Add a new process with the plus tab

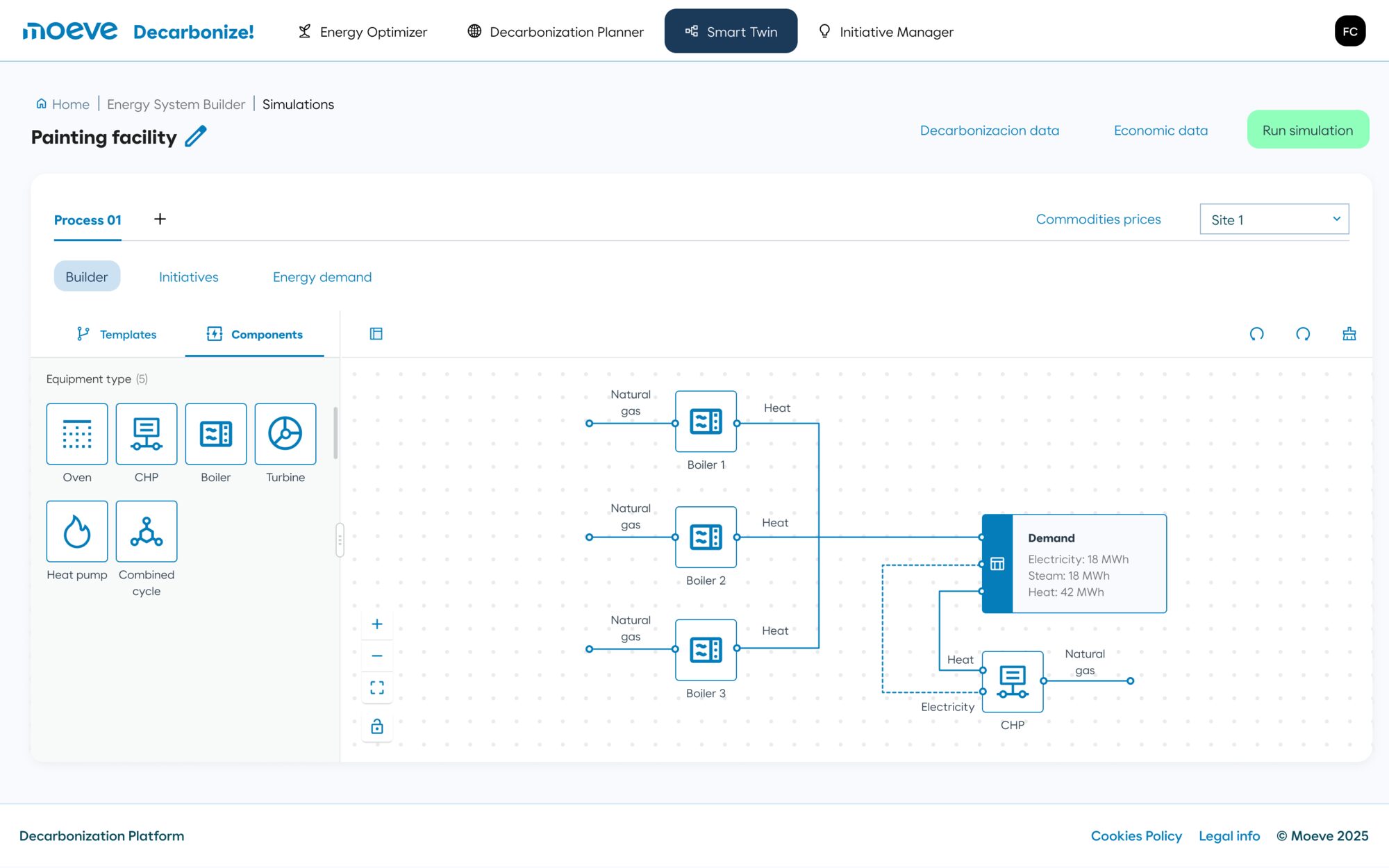pos(160,219)
